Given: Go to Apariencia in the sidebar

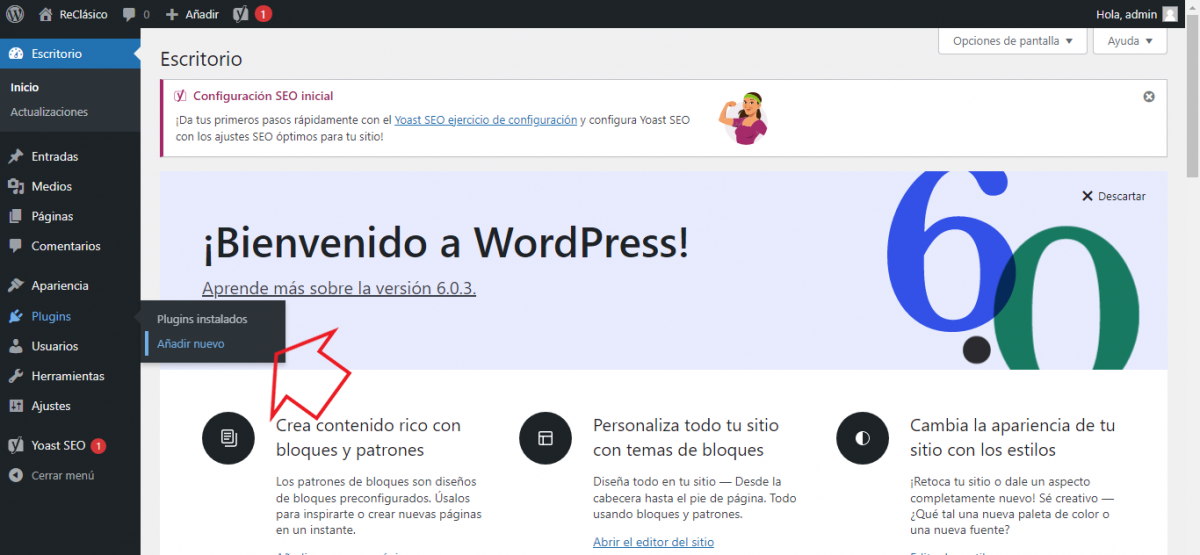Looking at the screenshot, I should [60, 286].
